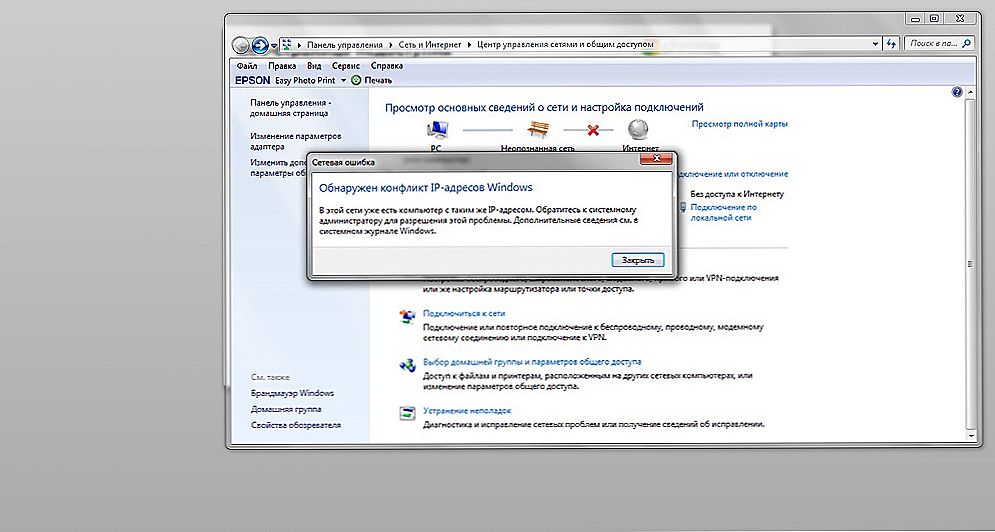Click the vertical scrollbar thumb
Image resolution: width=995 pixels, height=532 pixels.
tap(970, 263)
